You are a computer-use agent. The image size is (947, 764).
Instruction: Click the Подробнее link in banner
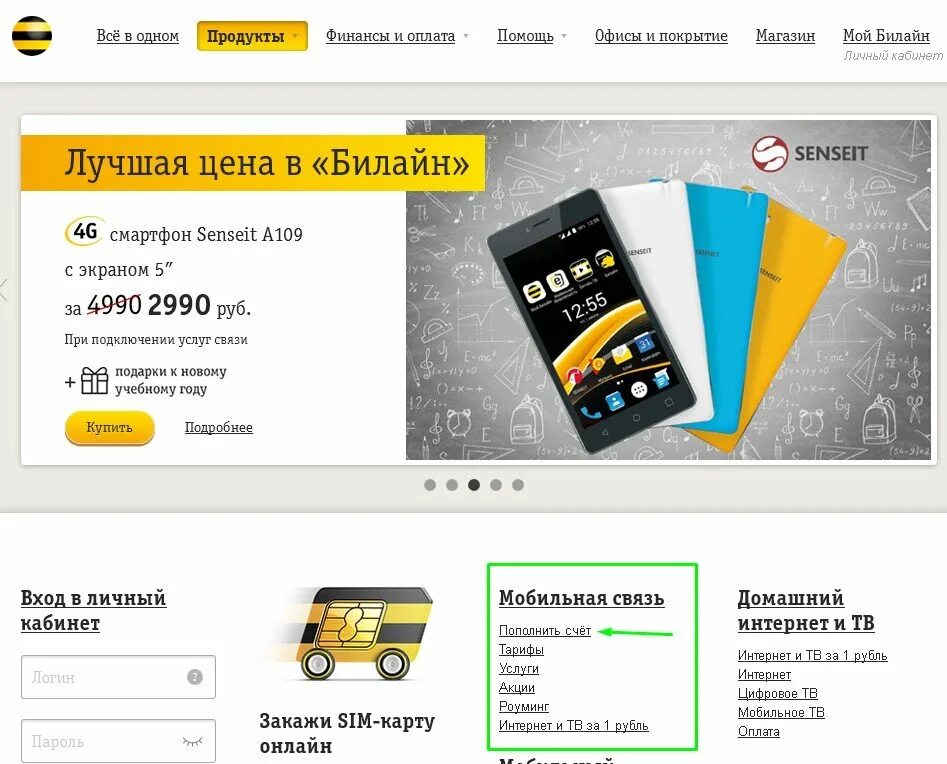pyautogui.click(x=219, y=428)
